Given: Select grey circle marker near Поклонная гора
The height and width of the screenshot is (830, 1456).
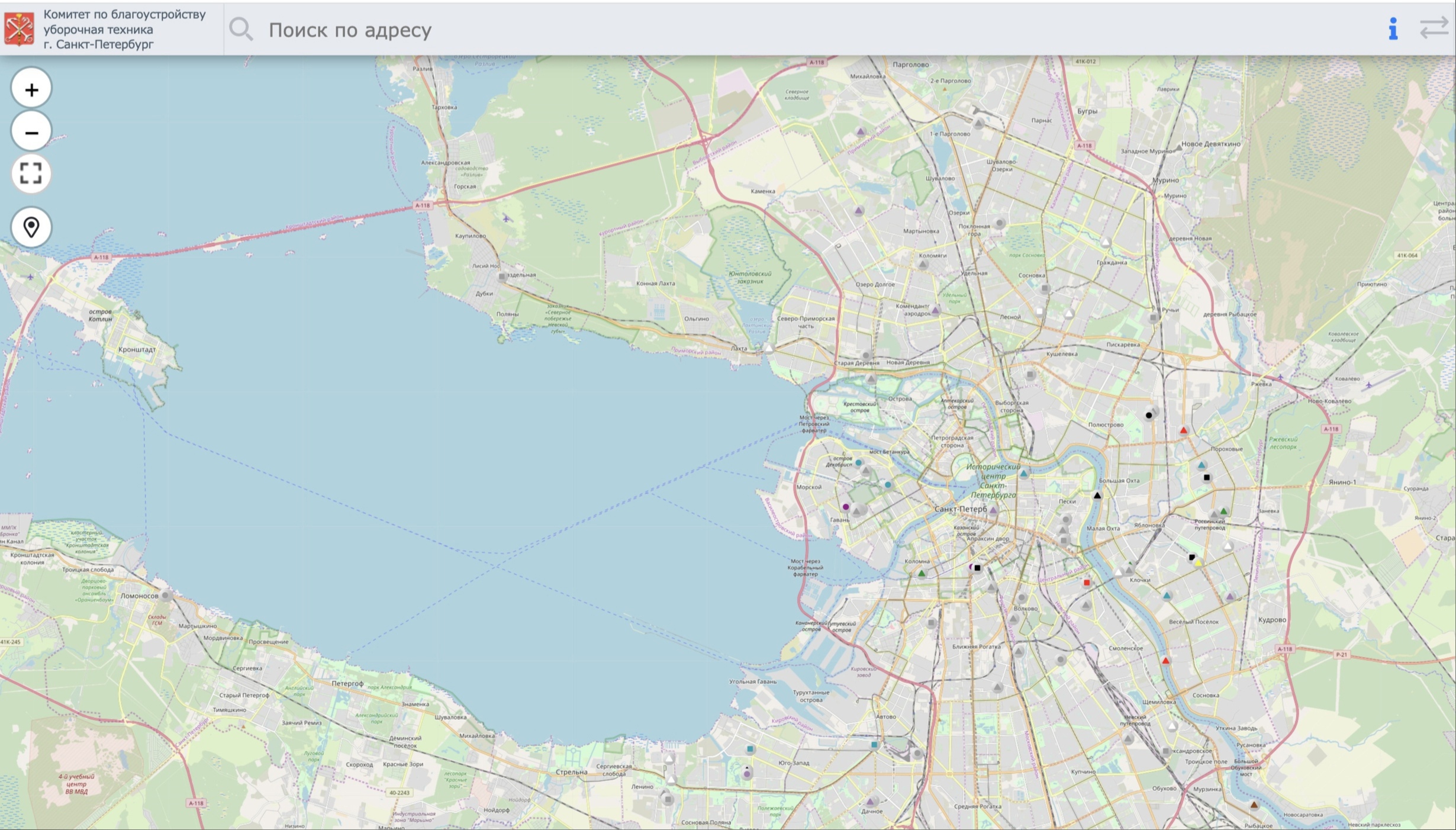Looking at the screenshot, I should click(x=1000, y=223).
